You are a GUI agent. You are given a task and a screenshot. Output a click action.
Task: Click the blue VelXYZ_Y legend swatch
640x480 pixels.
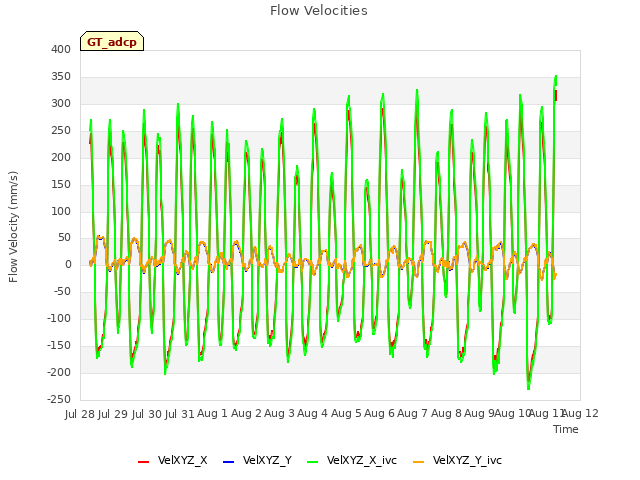pos(229,462)
